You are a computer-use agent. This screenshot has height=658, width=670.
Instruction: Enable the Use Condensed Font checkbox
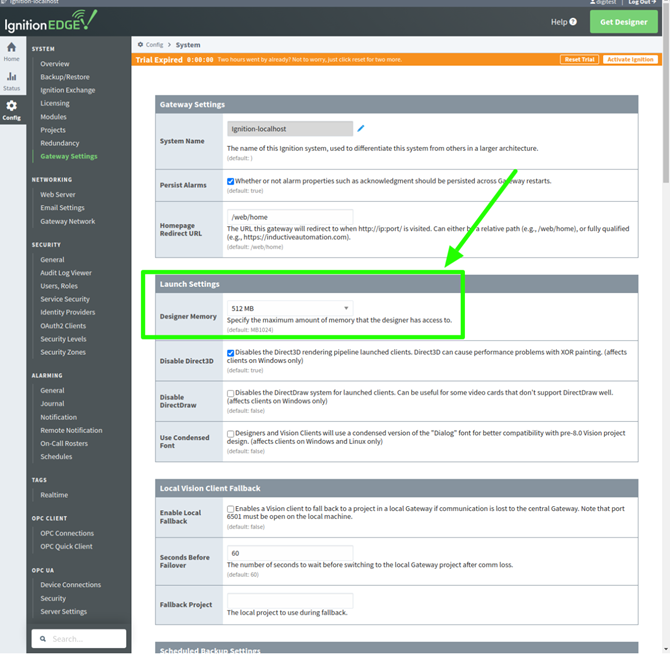pyautogui.click(x=230, y=434)
